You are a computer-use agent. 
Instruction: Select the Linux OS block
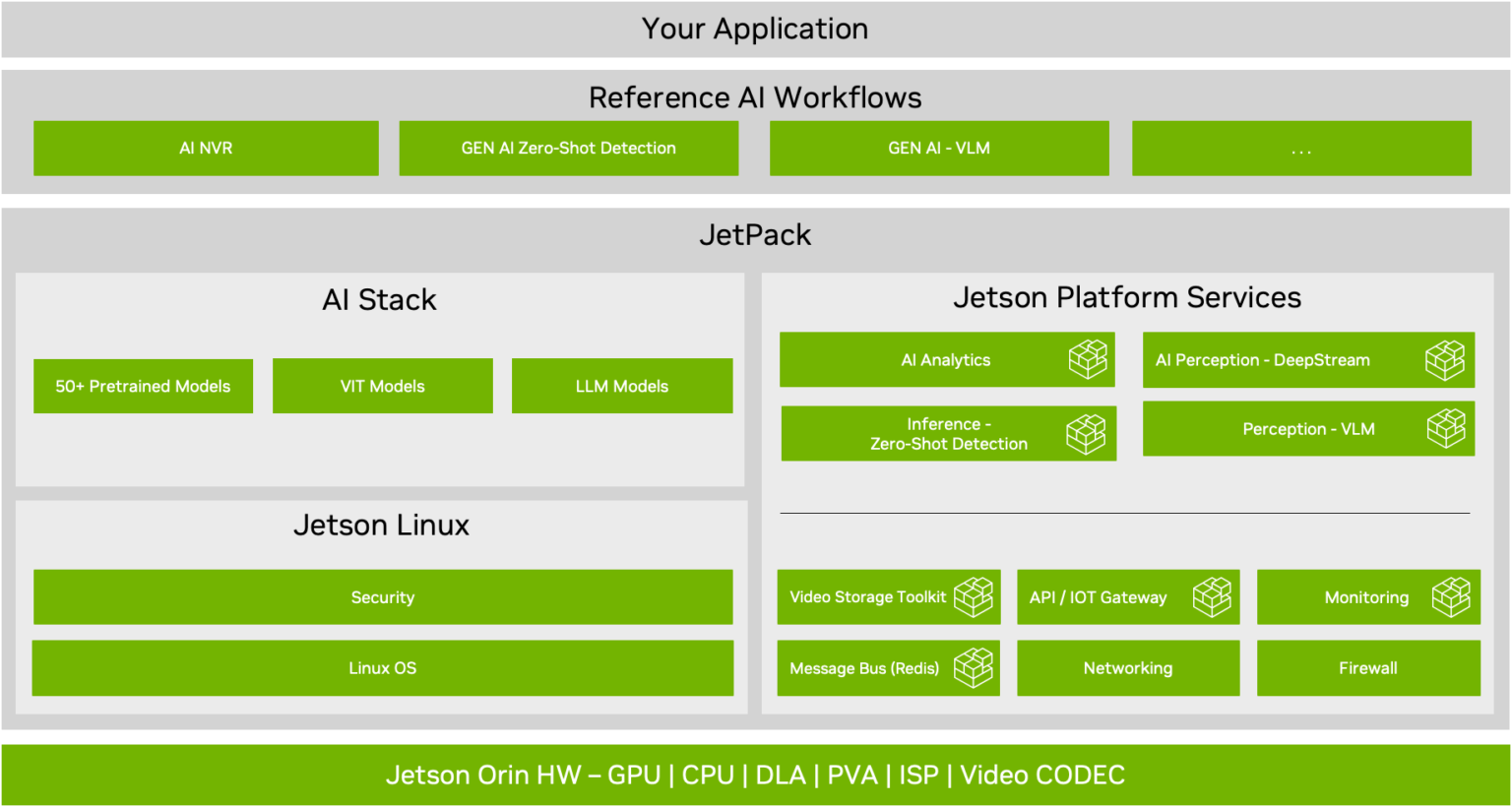(383, 668)
